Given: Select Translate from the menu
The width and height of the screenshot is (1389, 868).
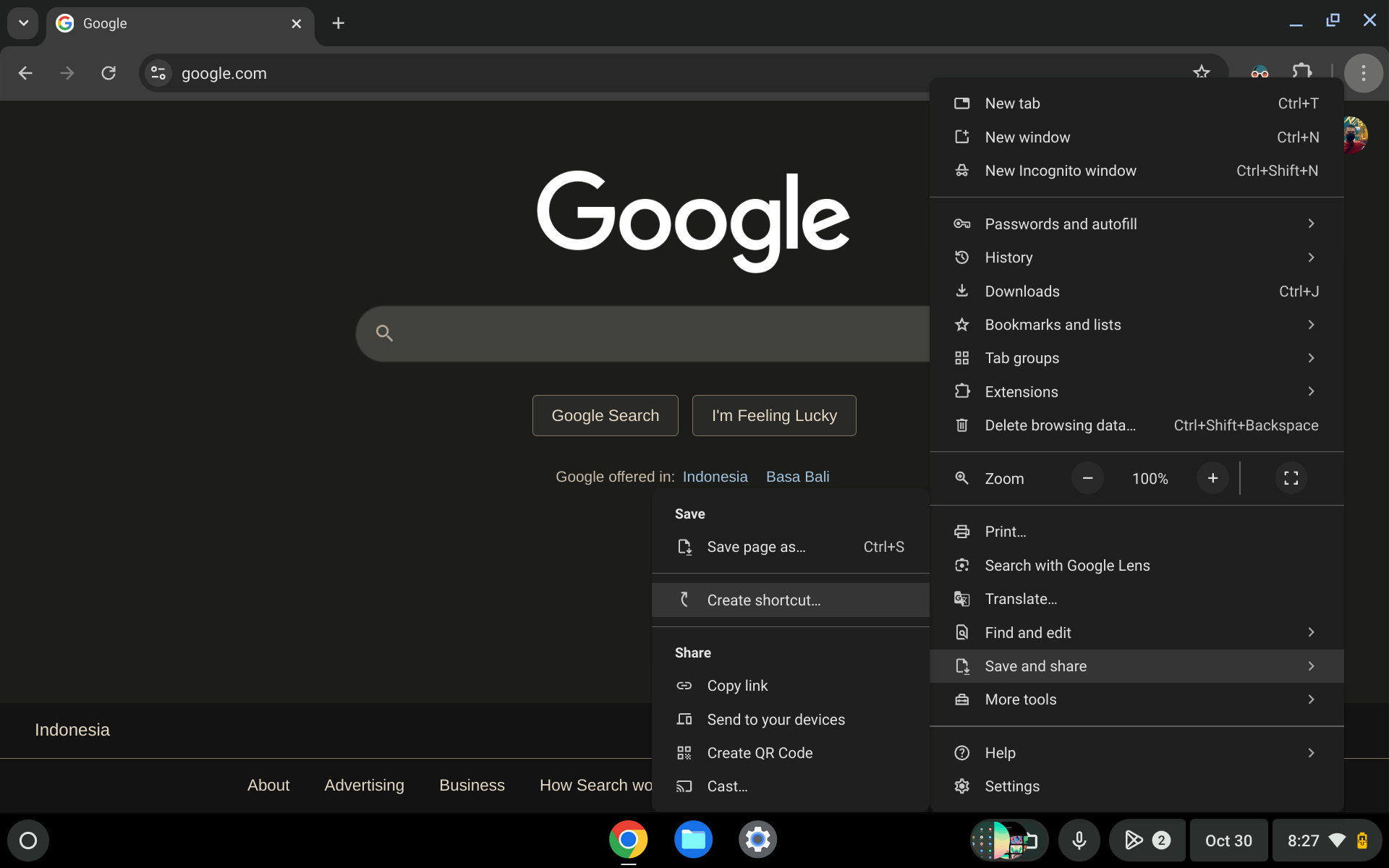Looking at the screenshot, I should pyautogui.click(x=1137, y=599).
